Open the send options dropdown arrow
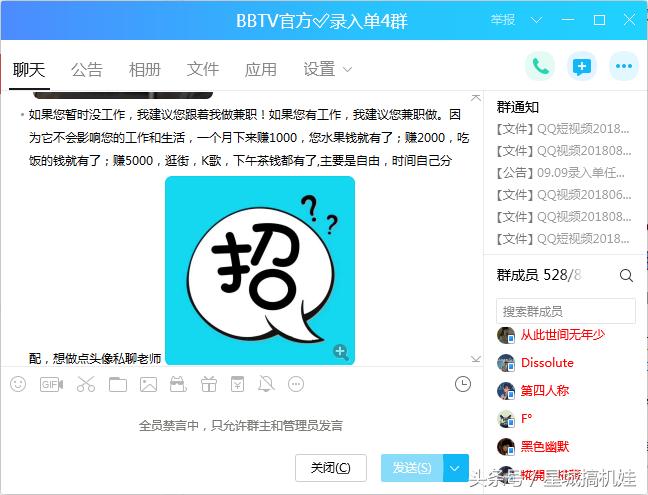 tap(455, 468)
